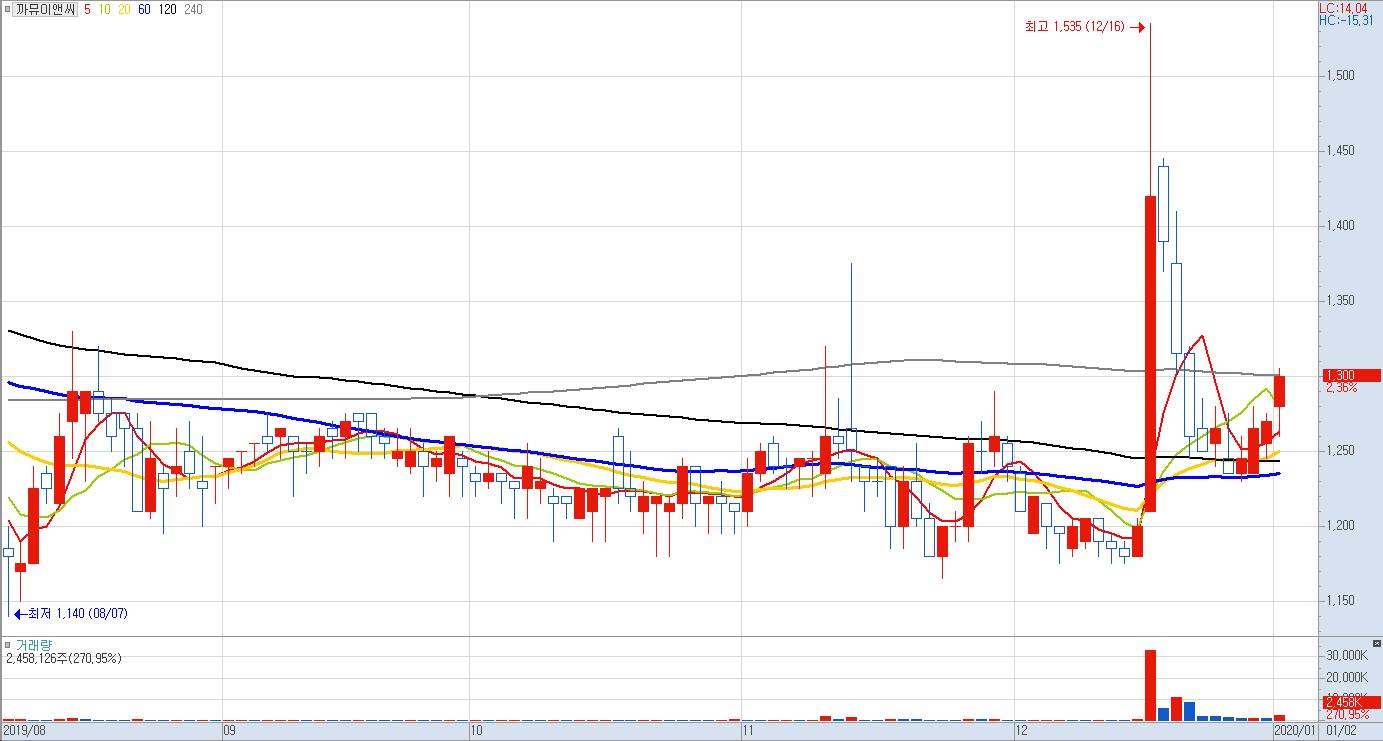Click the volume value 2,458,126주(270.95%)

click(62, 658)
